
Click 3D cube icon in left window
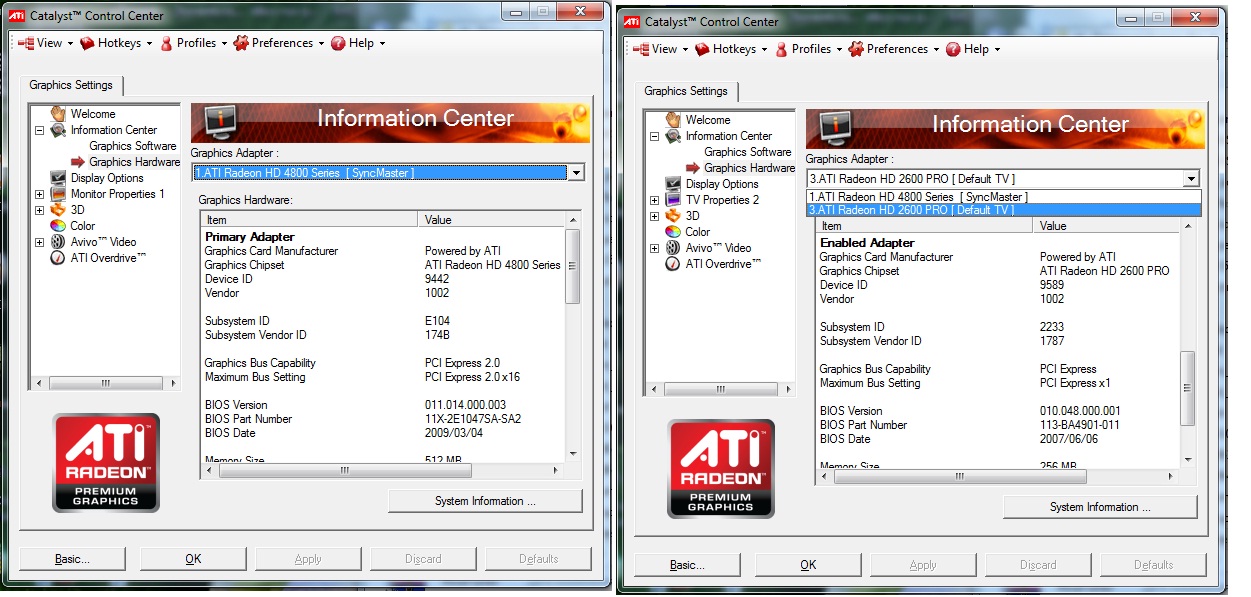[x=58, y=210]
